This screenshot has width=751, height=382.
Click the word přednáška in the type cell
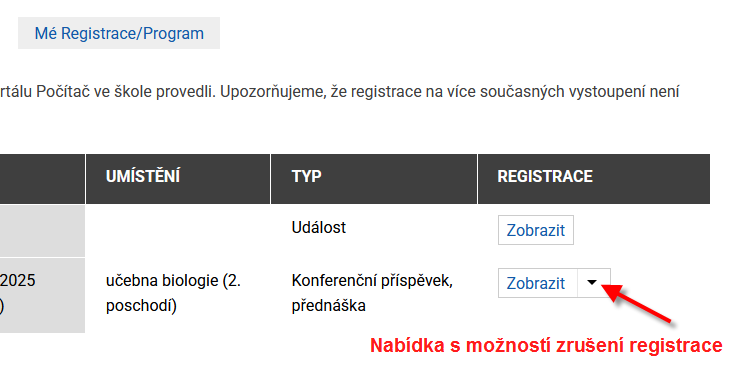(x=329, y=306)
